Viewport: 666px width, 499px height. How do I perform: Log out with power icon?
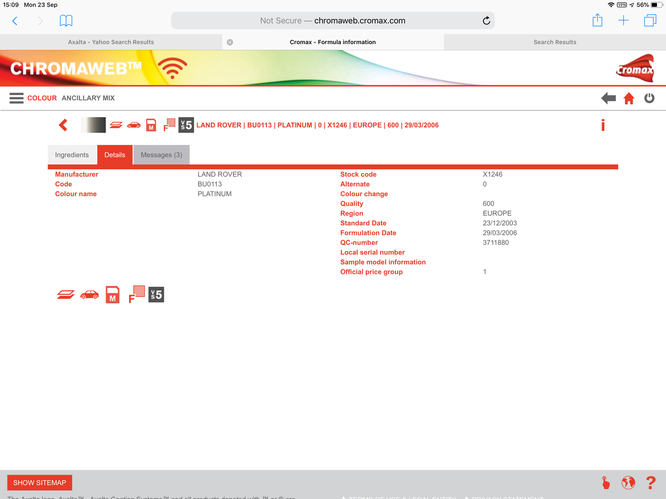pos(649,99)
